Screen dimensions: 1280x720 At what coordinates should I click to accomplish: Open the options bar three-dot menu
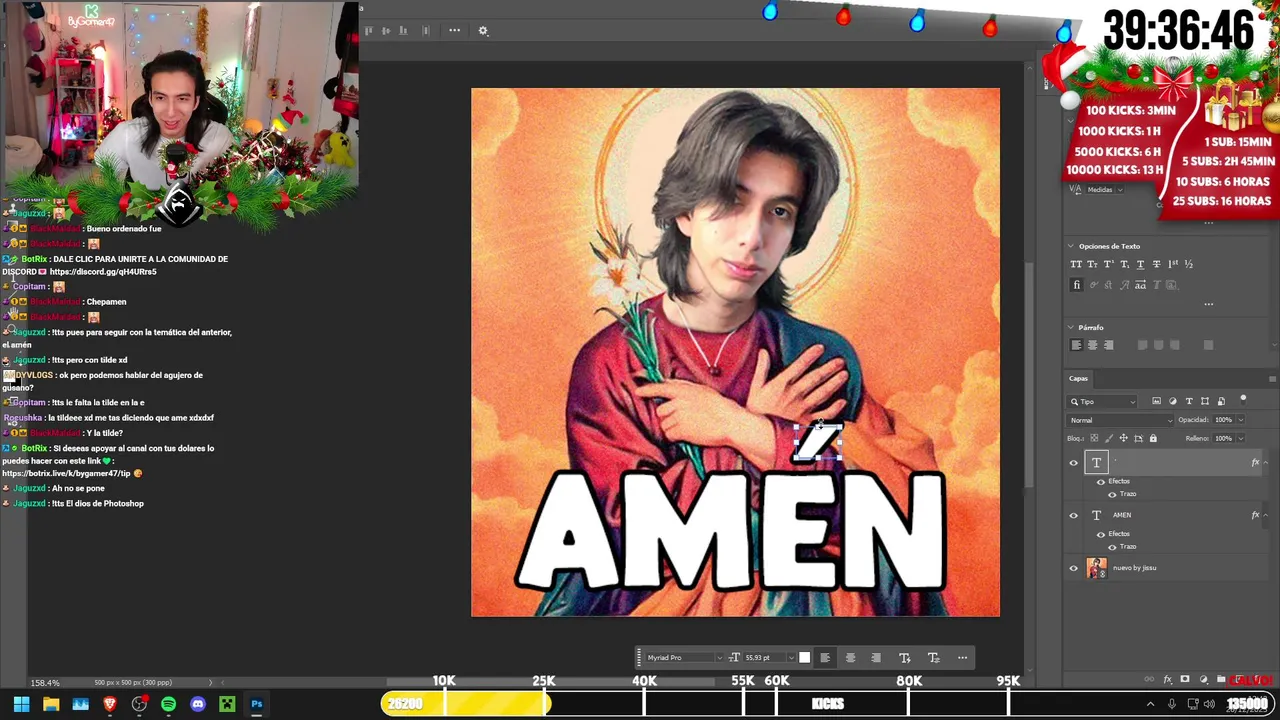click(454, 30)
